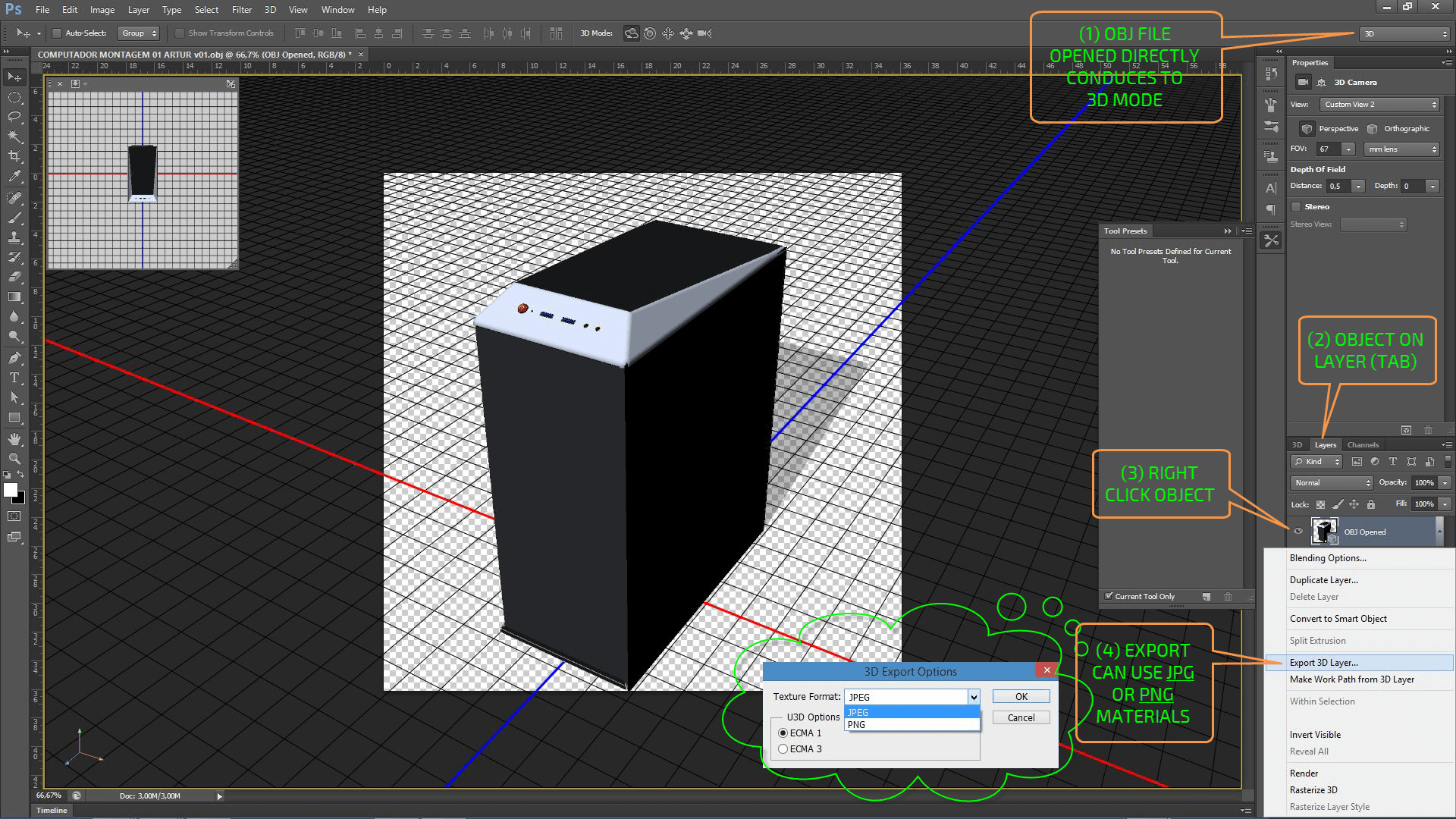Choose the Eyedropper tool
The image size is (1456, 819).
tap(14, 176)
